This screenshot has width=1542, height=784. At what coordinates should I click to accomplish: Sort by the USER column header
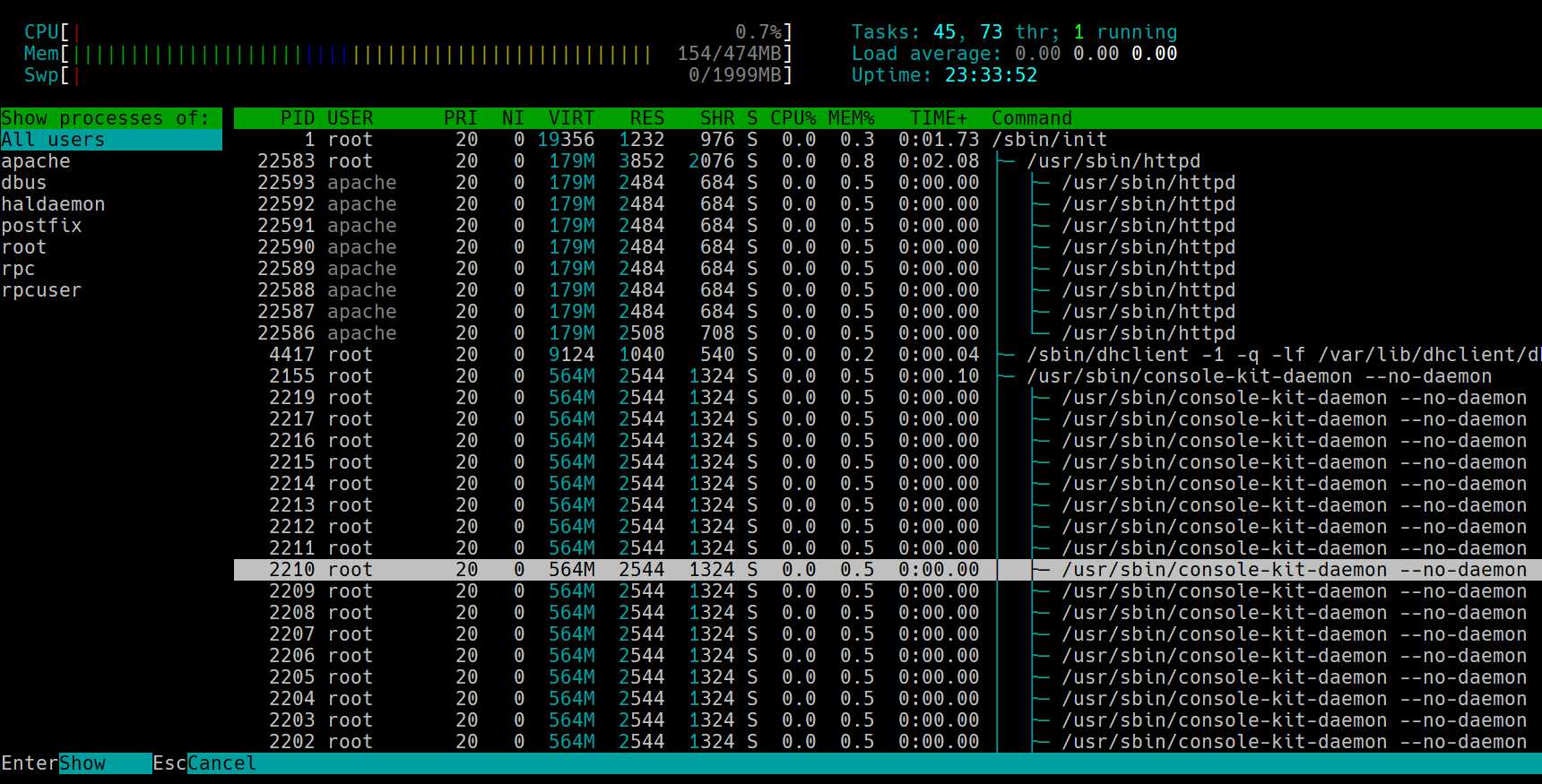click(351, 118)
